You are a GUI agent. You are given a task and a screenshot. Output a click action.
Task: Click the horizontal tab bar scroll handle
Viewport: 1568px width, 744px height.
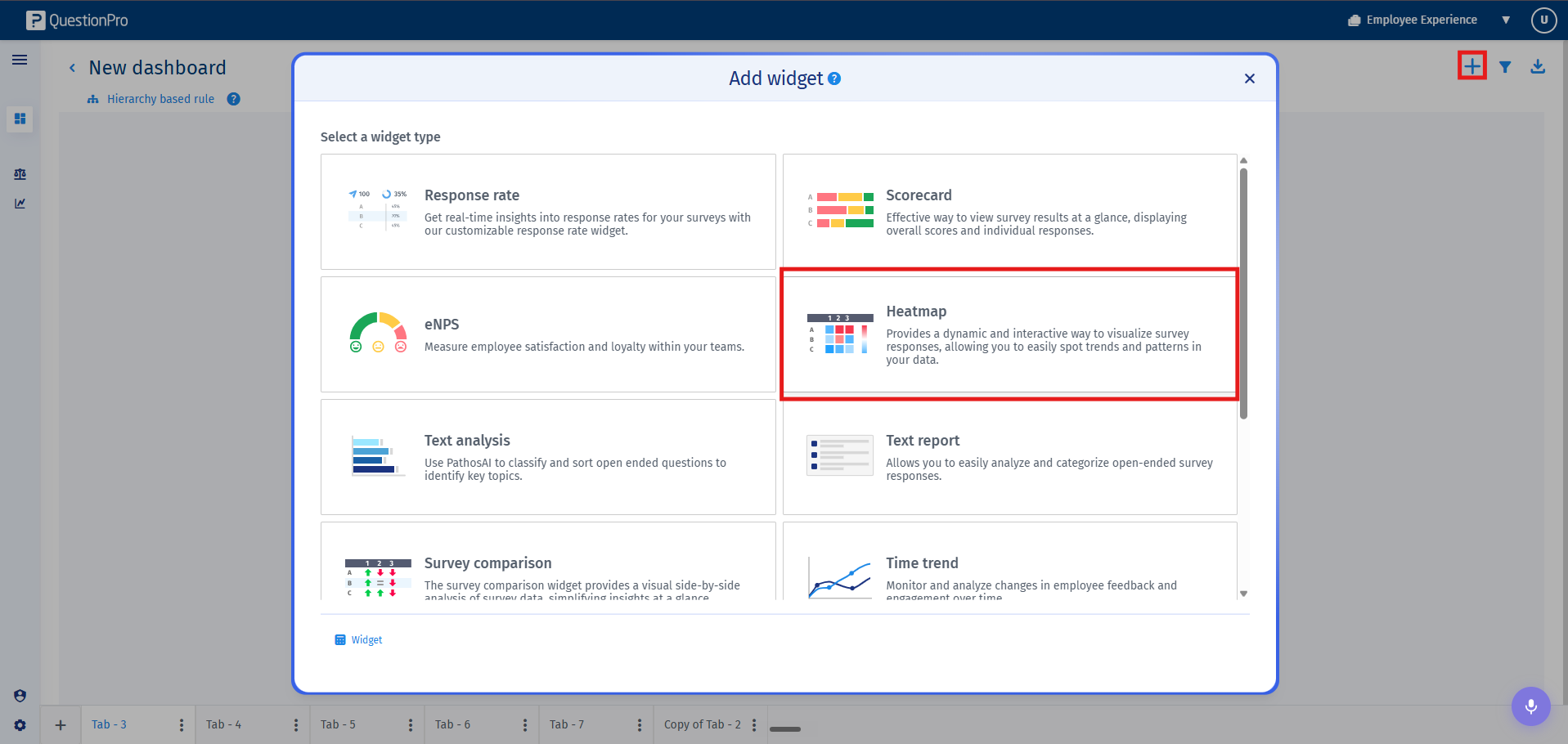click(785, 729)
